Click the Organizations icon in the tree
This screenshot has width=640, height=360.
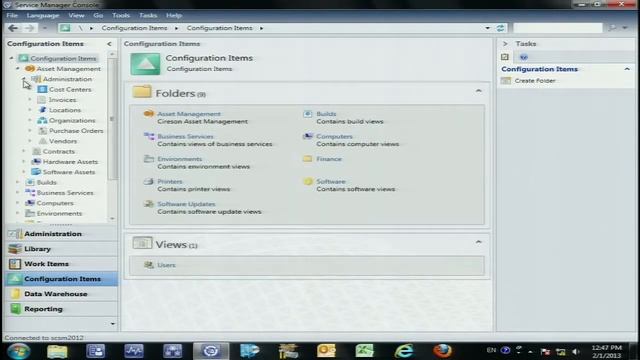[42, 120]
